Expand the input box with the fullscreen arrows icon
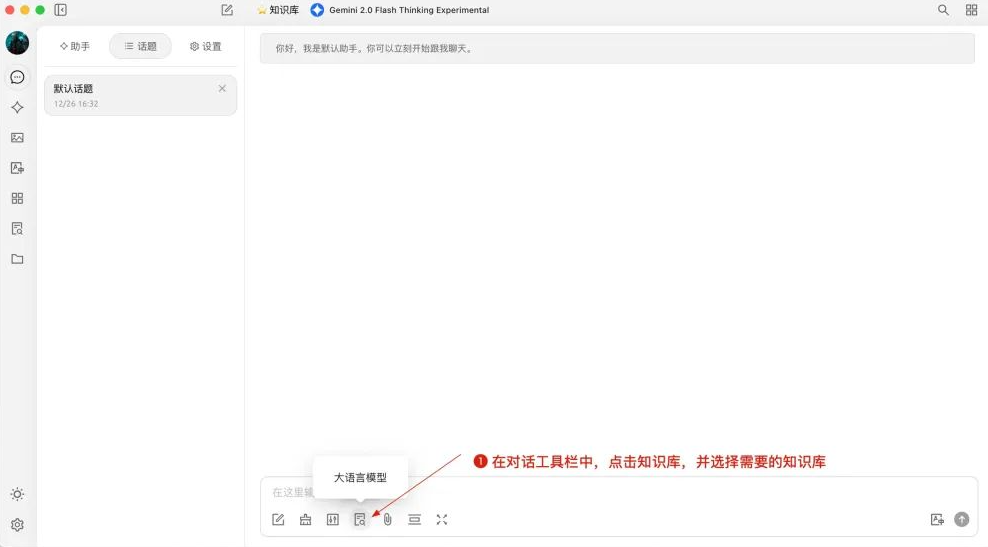Viewport: 988px width, 547px height. (442, 520)
